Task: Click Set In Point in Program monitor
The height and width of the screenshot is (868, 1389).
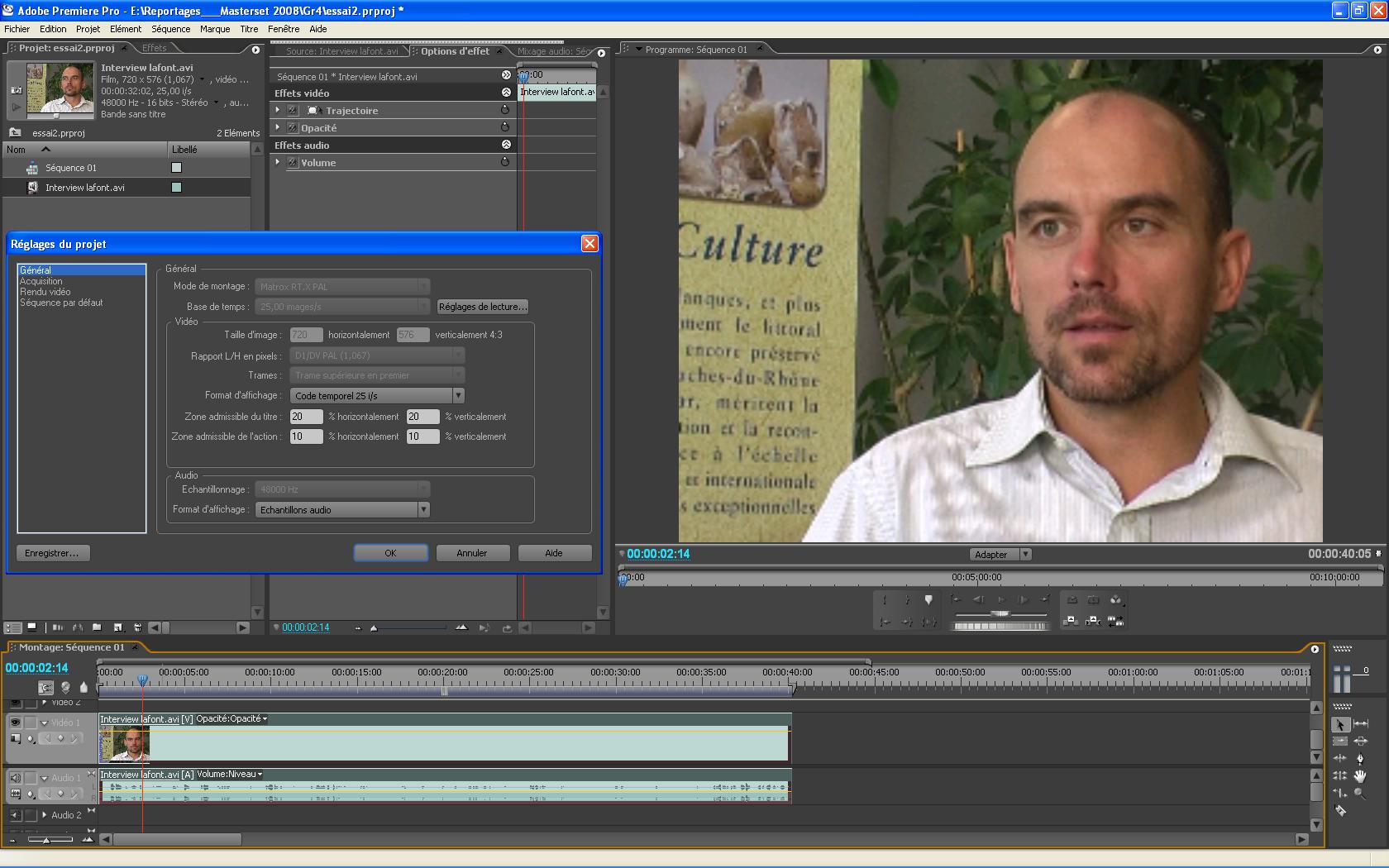Action: pos(885,600)
